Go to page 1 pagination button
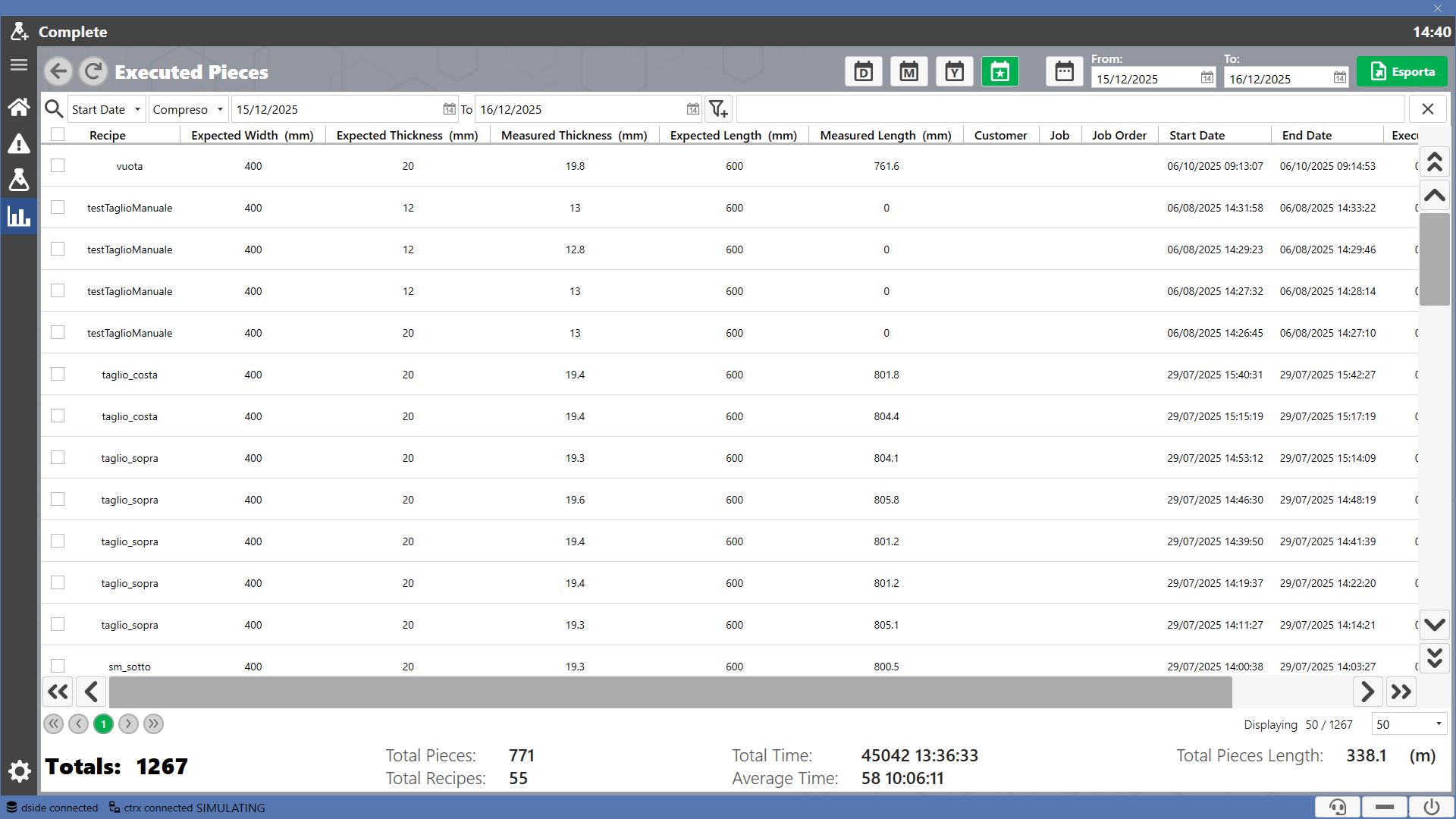Screen dimensions: 1456x819 [x=103, y=724]
